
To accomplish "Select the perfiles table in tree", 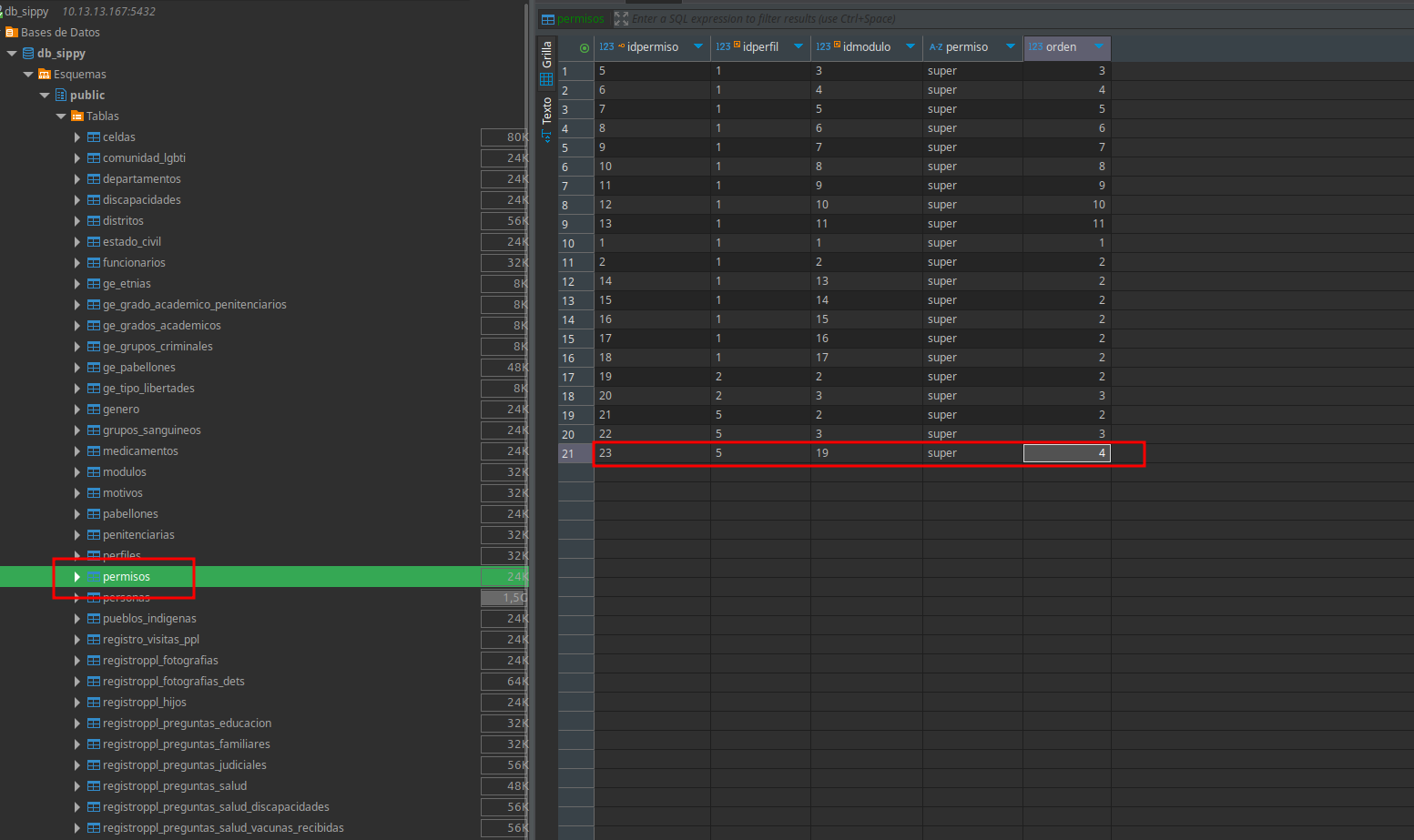I will [121, 555].
